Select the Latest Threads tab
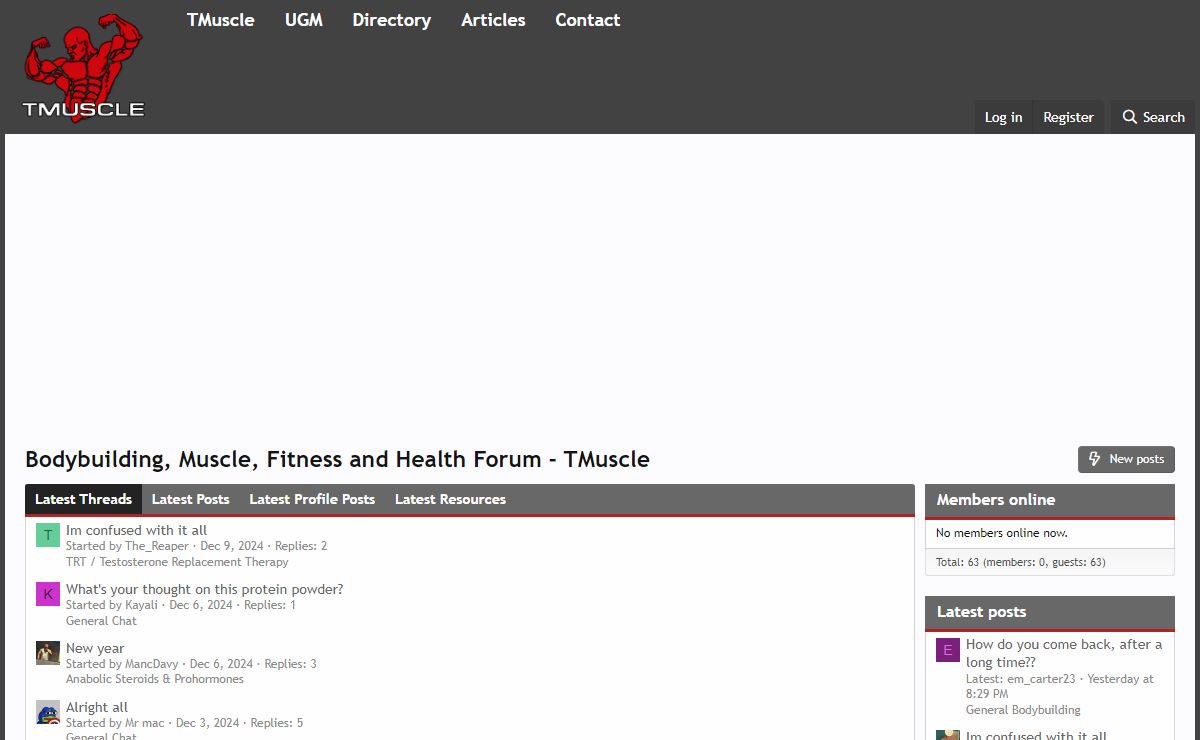This screenshot has height=740, width=1200. [84, 499]
